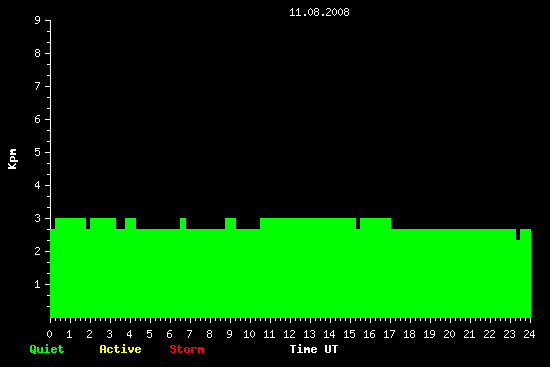Click the 18 hour tick label
This screenshot has height=367, width=550.
coord(409,334)
